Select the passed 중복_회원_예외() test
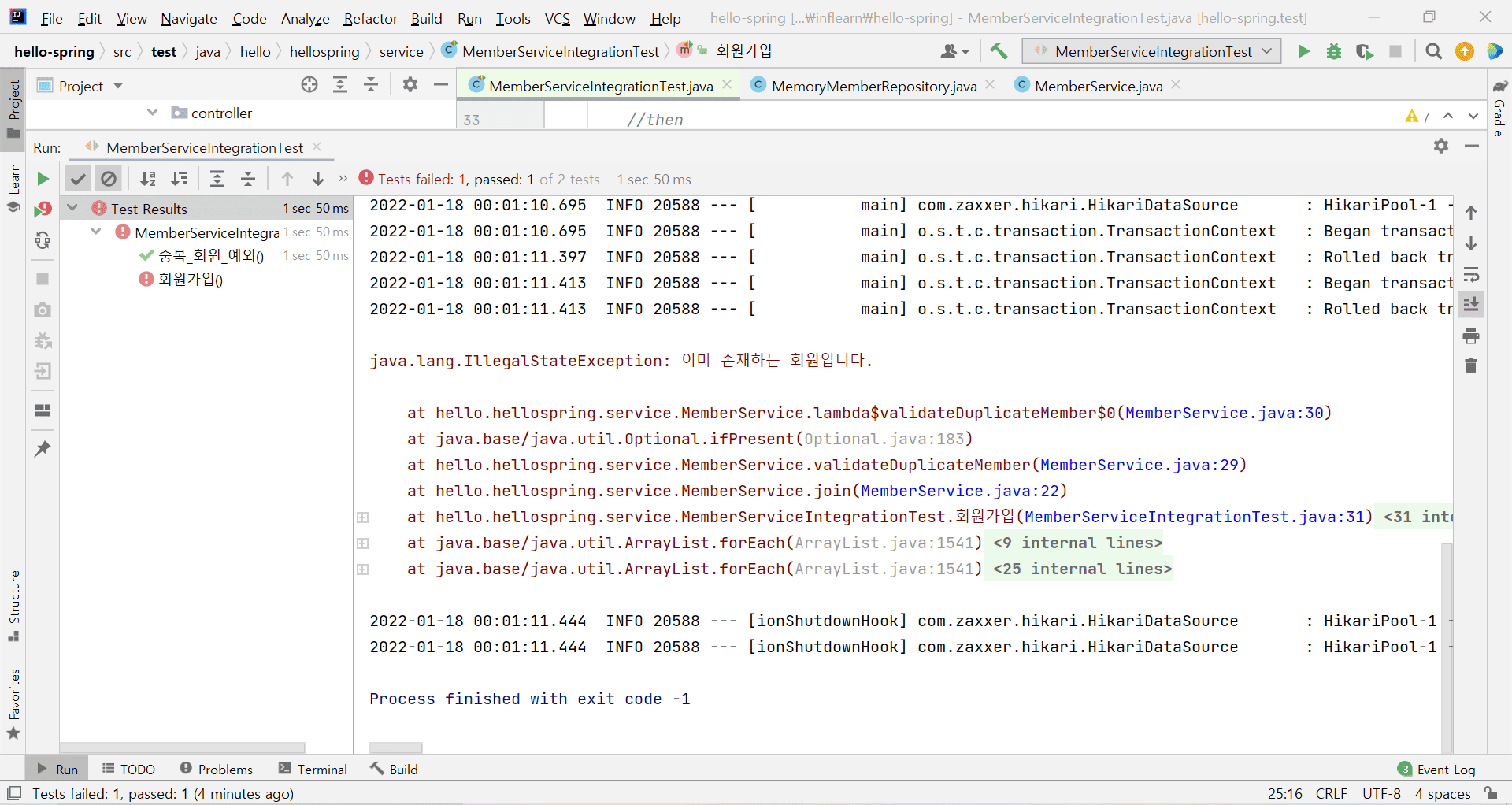The height and width of the screenshot is (805, 1512). [x=211, y=255]
